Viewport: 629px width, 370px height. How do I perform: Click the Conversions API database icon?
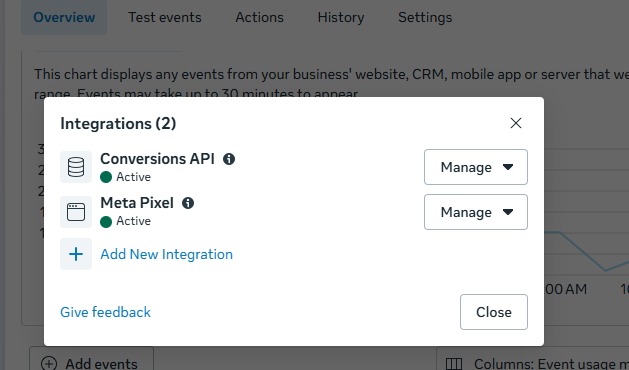click(76, 167)
